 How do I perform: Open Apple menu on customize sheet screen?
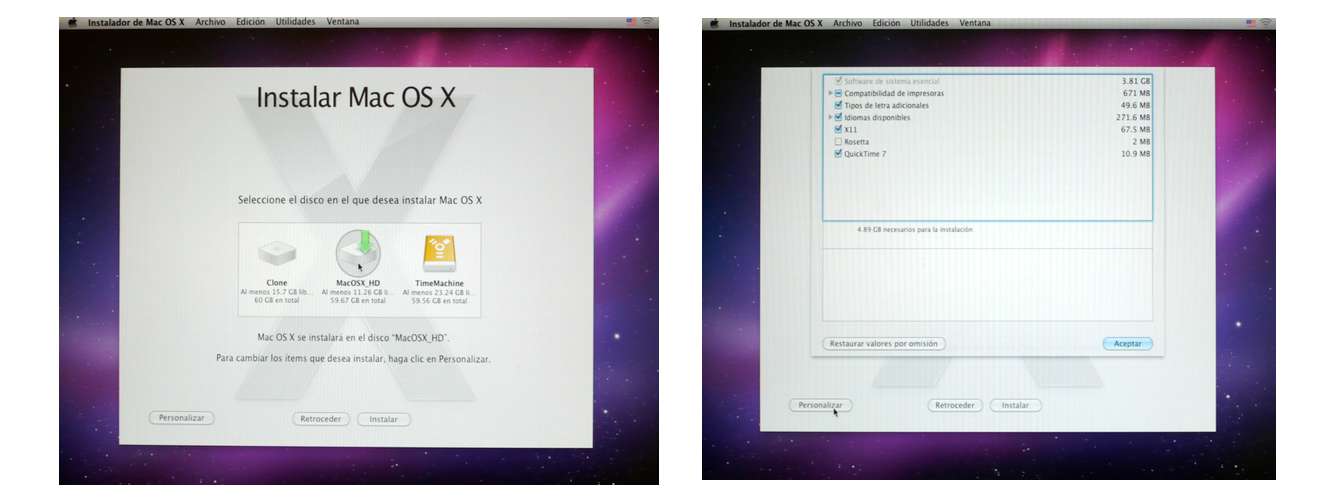[715, 23]
